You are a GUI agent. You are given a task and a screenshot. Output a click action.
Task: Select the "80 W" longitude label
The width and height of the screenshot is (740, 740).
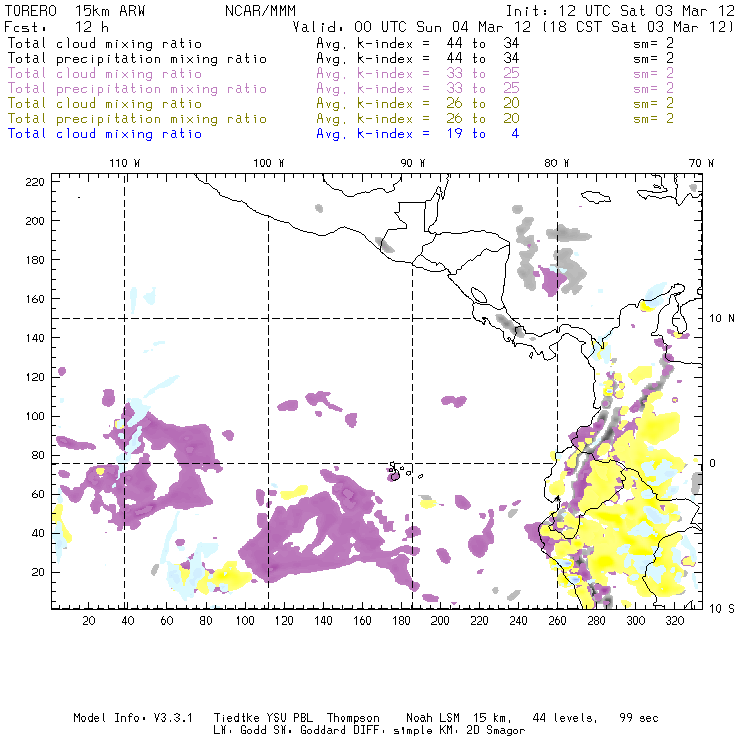(x=557, y=163)
